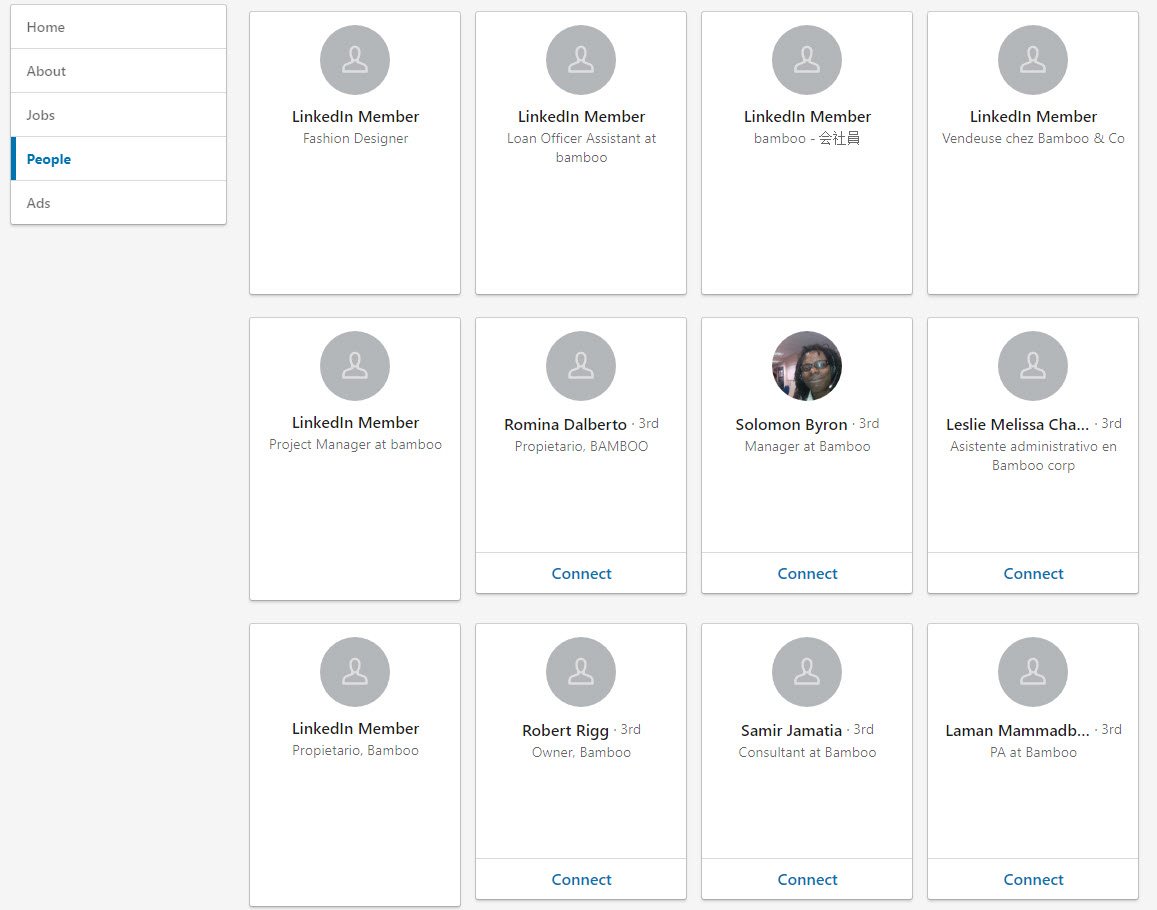Click the 'Fashion Designer' headline text
This screenshot has height=910, width=1157.
[x=355, y=138]
